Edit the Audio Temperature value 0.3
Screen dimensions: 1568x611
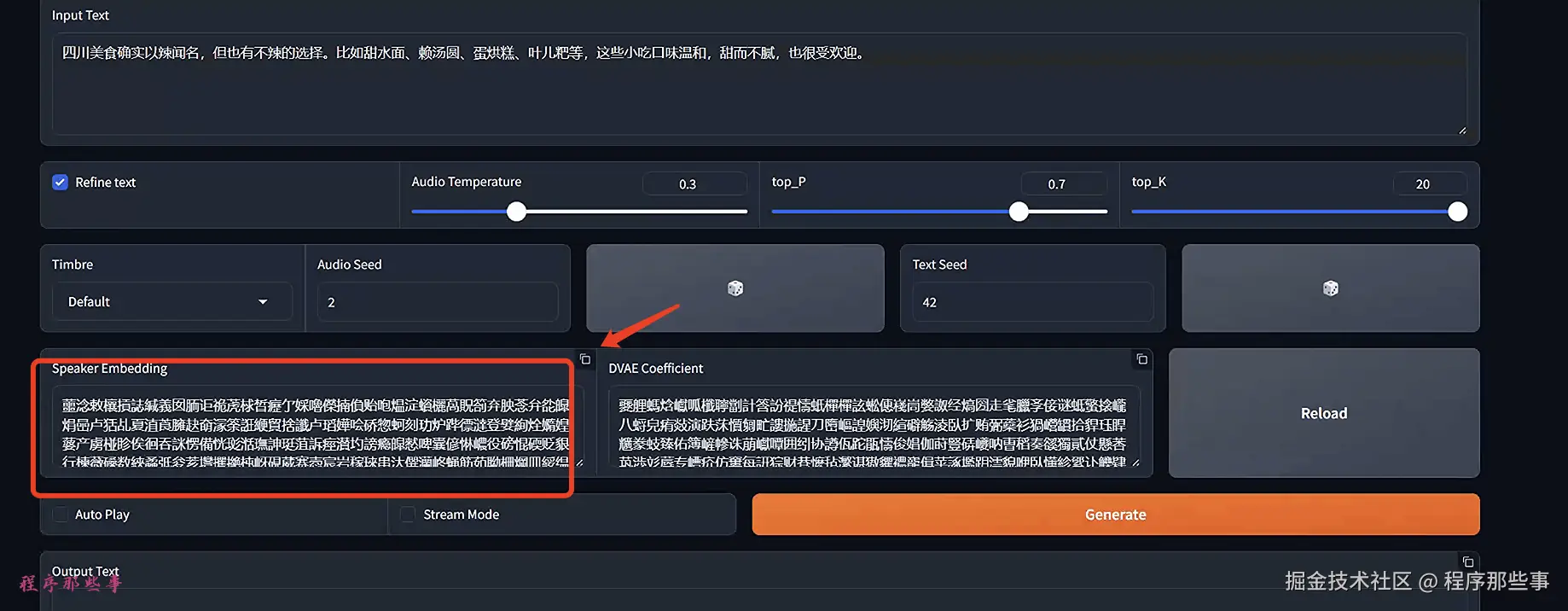tap(694, 183)
